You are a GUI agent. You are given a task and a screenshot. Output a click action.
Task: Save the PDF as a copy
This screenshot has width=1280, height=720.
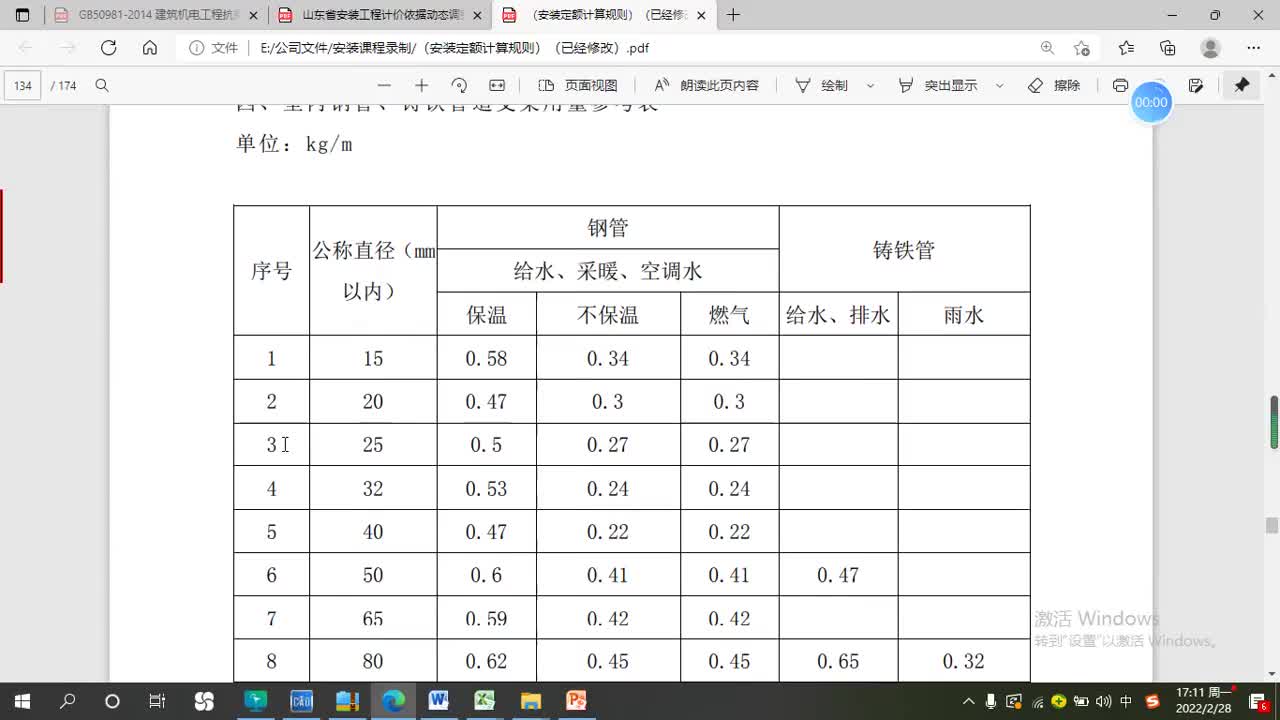pyautogui.click(x=1196, y=86)
